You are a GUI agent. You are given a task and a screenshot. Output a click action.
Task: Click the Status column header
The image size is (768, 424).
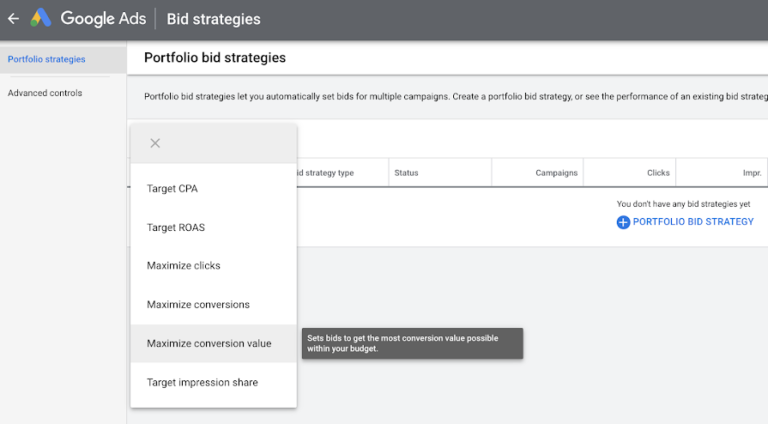click(x=406, y=173)
